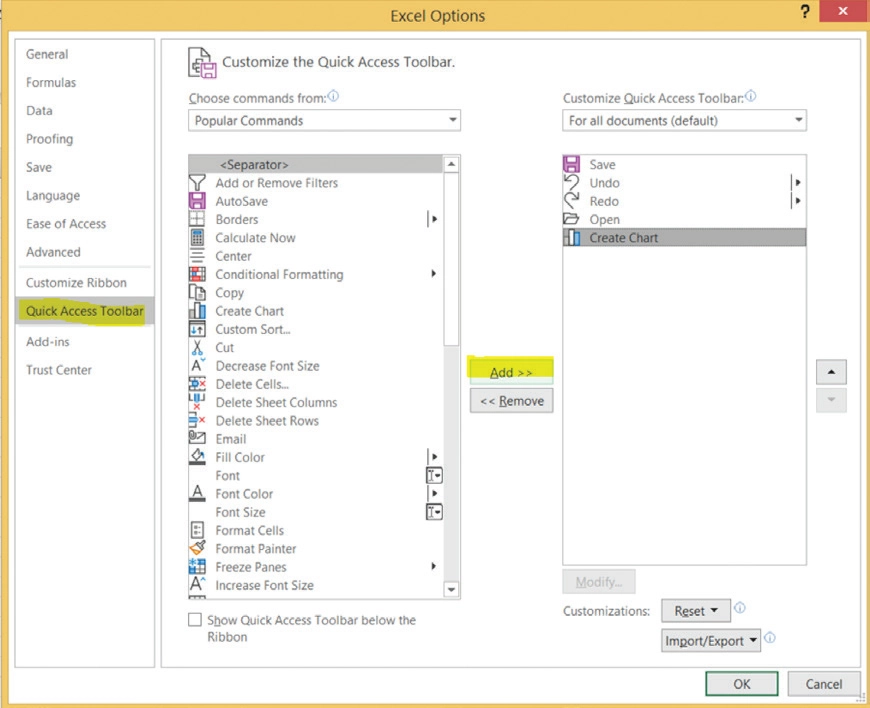This screenshot has height=708, width=870.
Task: Click the Decrease Font Size icon
Action: (x=197, y=366)
